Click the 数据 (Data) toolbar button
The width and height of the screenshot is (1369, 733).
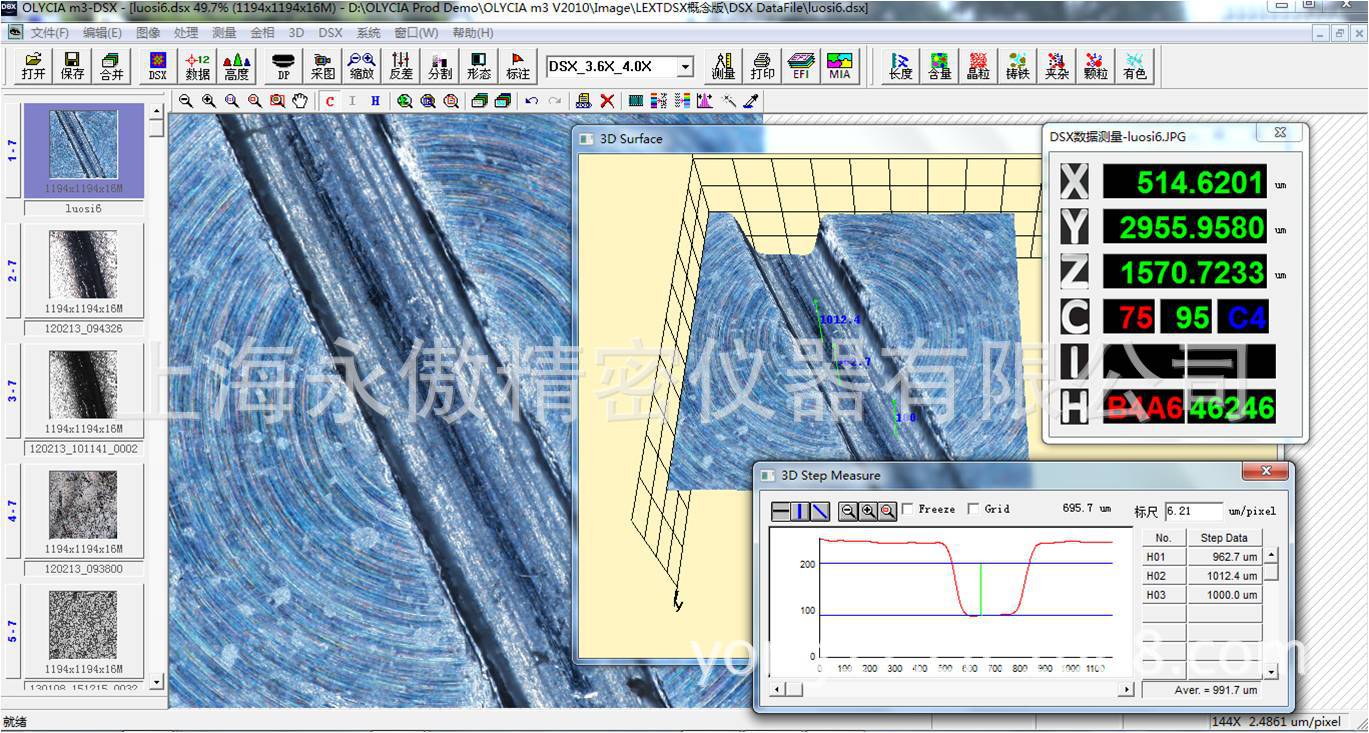coord(197,66)
